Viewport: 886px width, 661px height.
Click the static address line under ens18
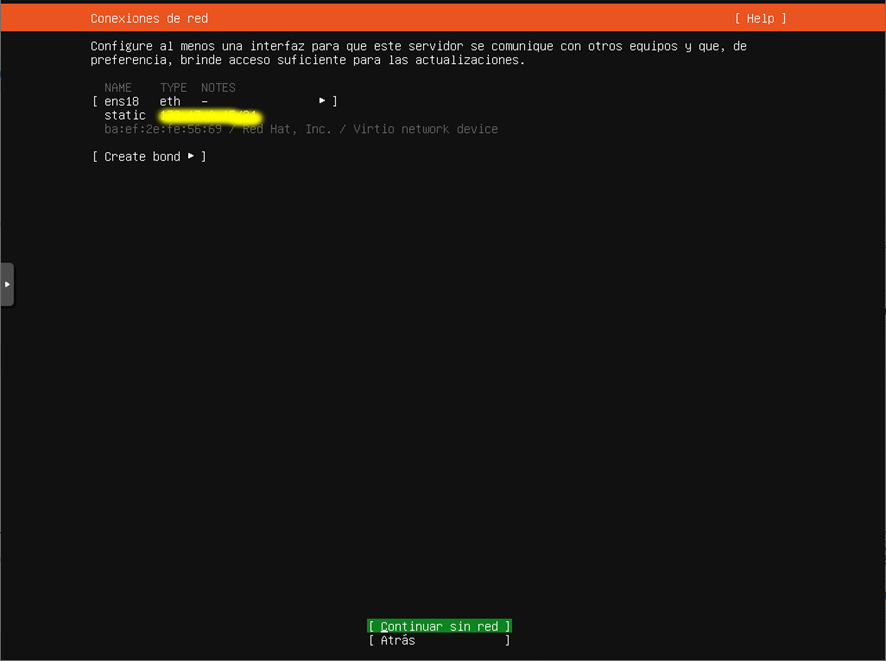[x=182, y=116]
